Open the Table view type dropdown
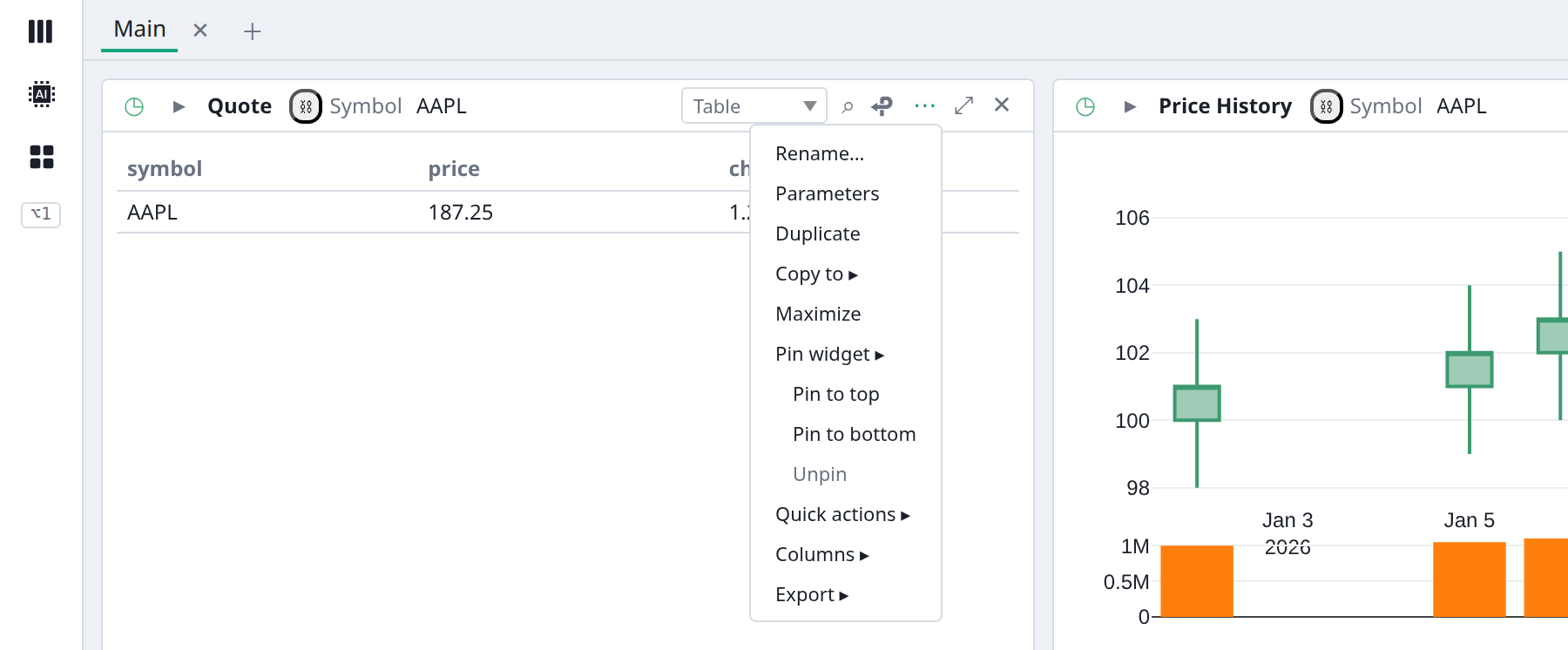Screen dimensions: 1568x650 click(x=754, y=105)
